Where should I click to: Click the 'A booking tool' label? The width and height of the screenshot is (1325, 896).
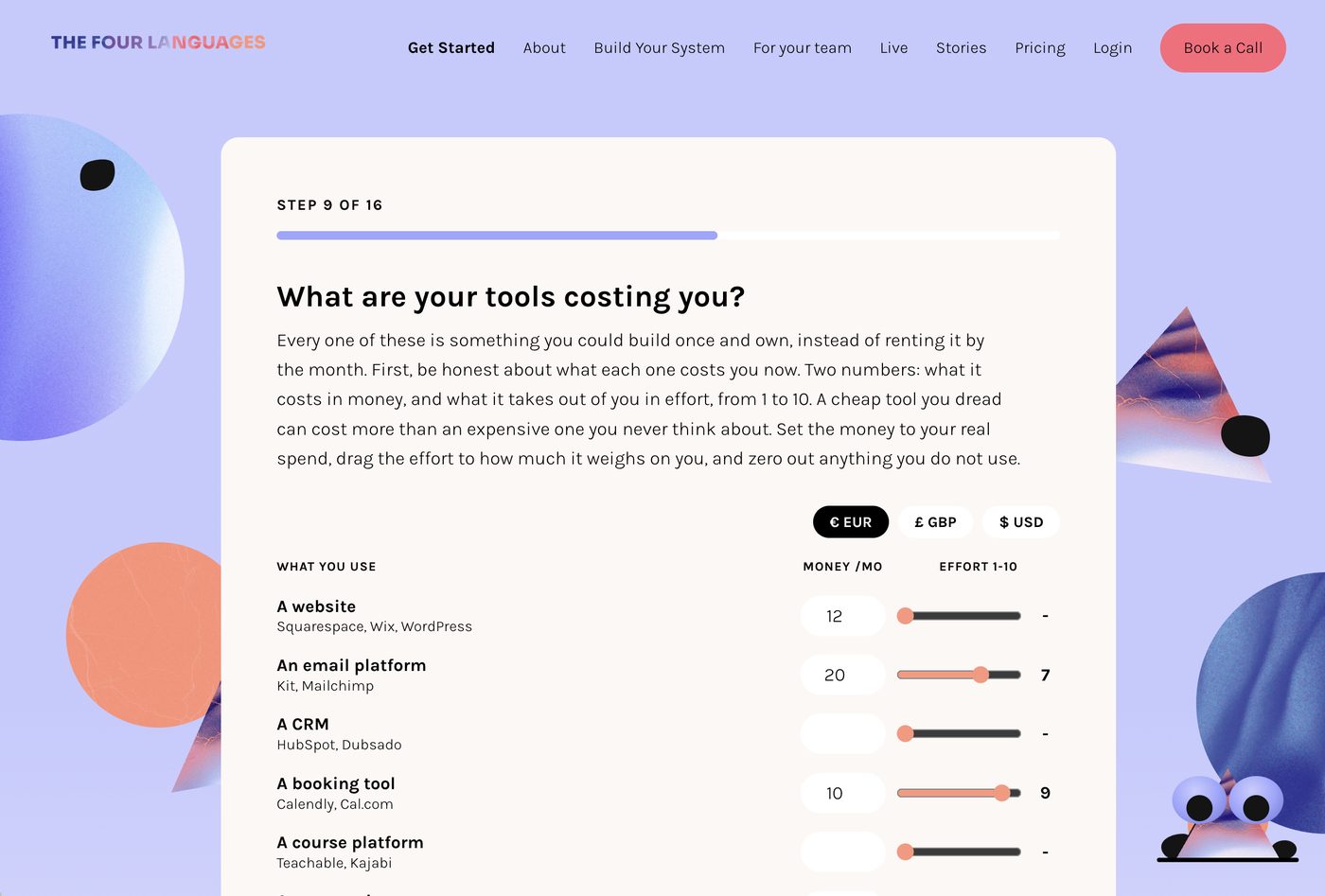click(336, 784)
